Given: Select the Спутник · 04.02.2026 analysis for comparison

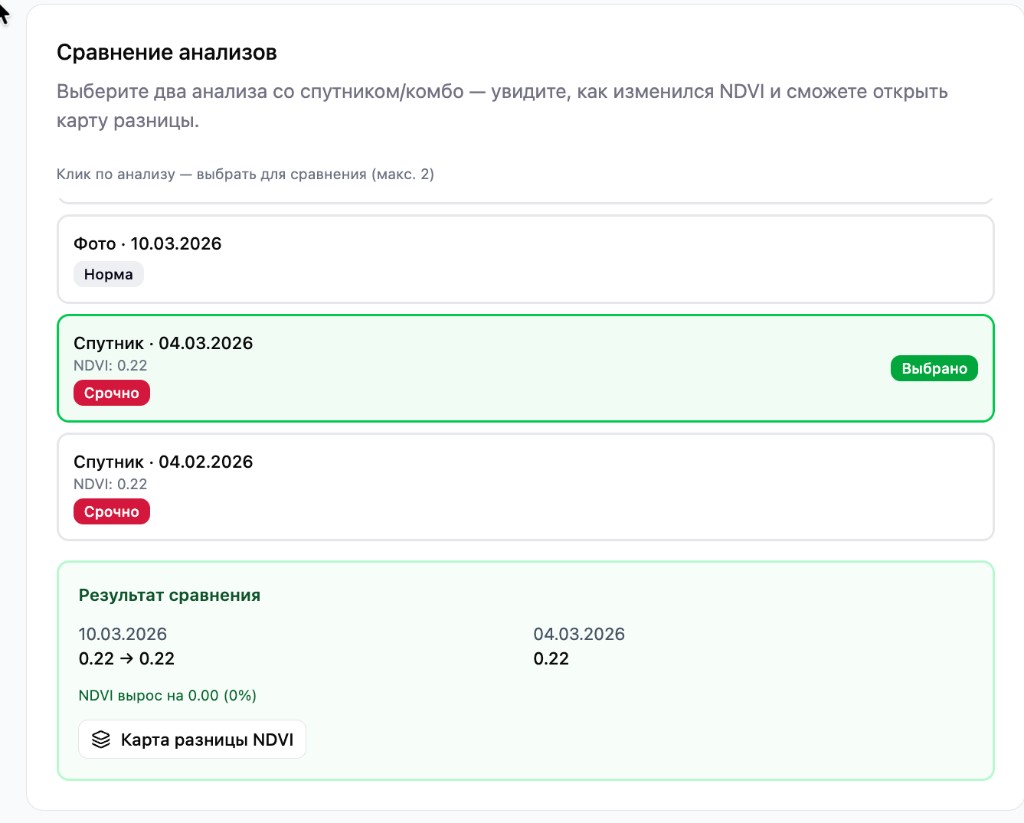Looking at the screenshot, I should tap(525, 487).
